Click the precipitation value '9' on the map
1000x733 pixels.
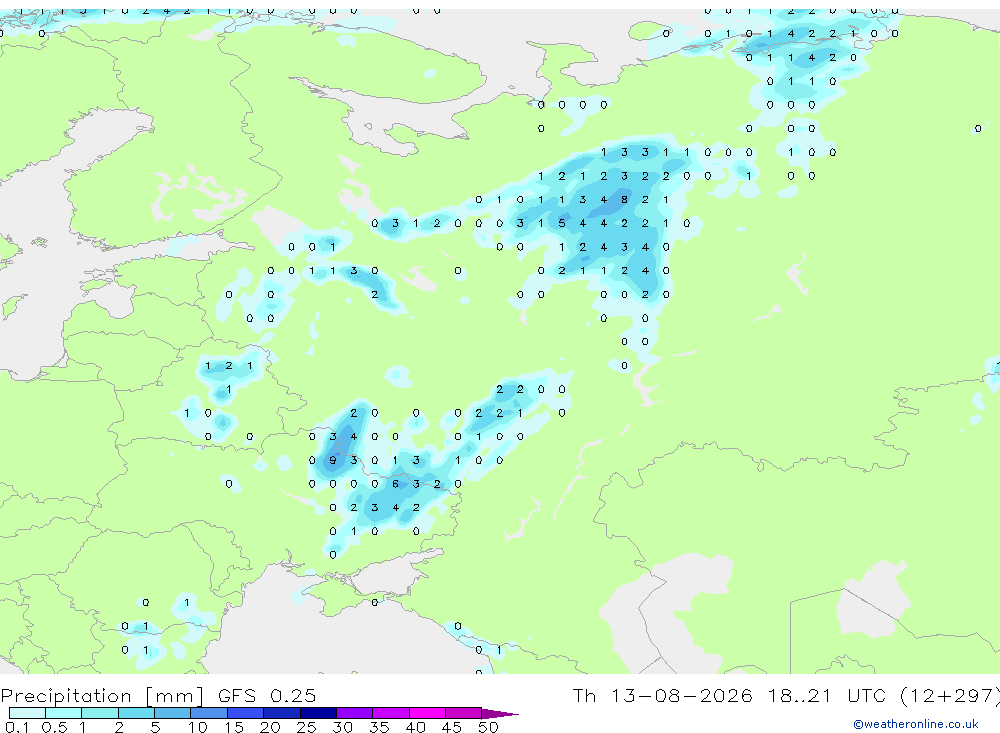coord(333,460)
